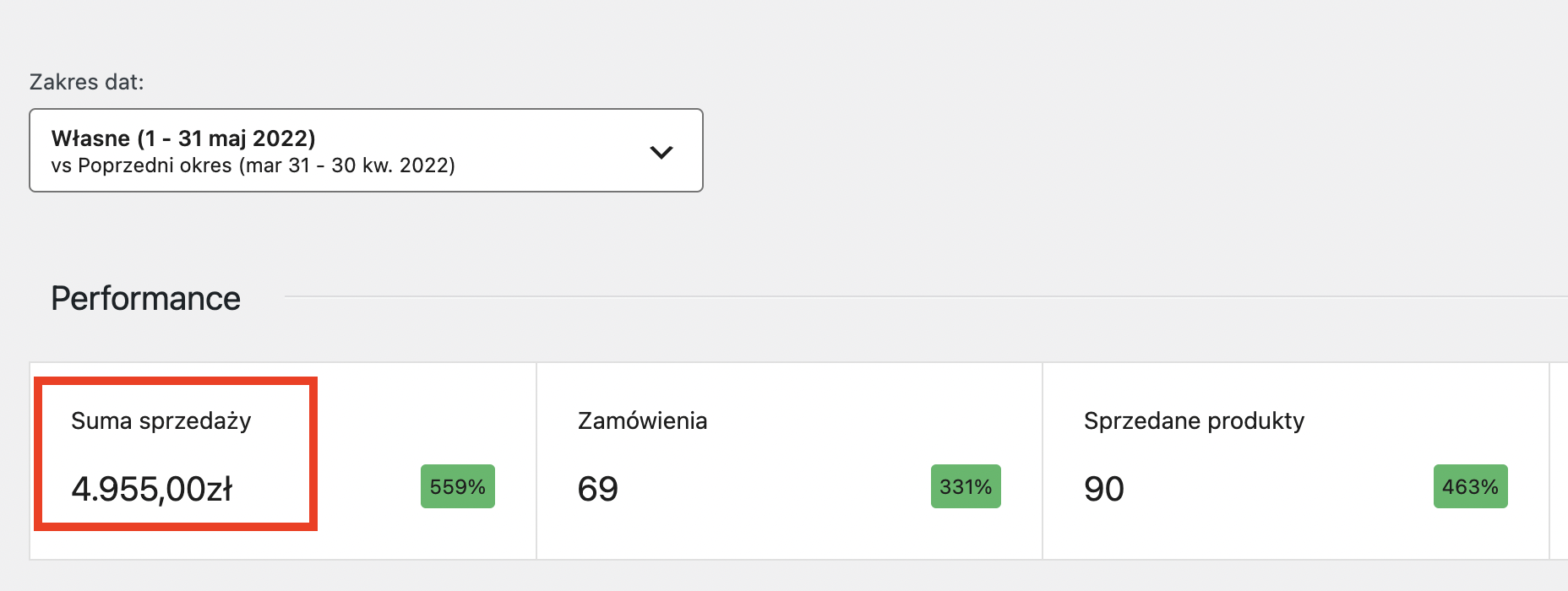Click the Zakres dat: label

tap(86, 82)
